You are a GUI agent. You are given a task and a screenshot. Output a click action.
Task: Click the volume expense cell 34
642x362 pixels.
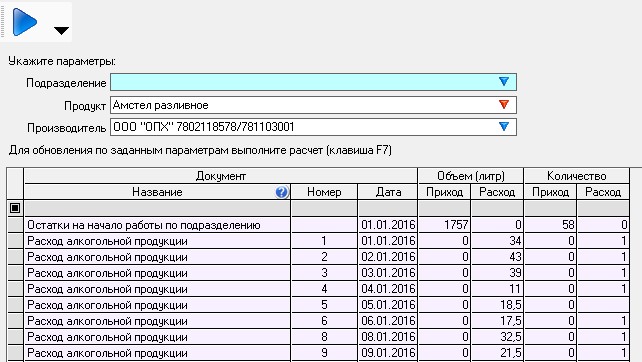[x=497, y=241]
